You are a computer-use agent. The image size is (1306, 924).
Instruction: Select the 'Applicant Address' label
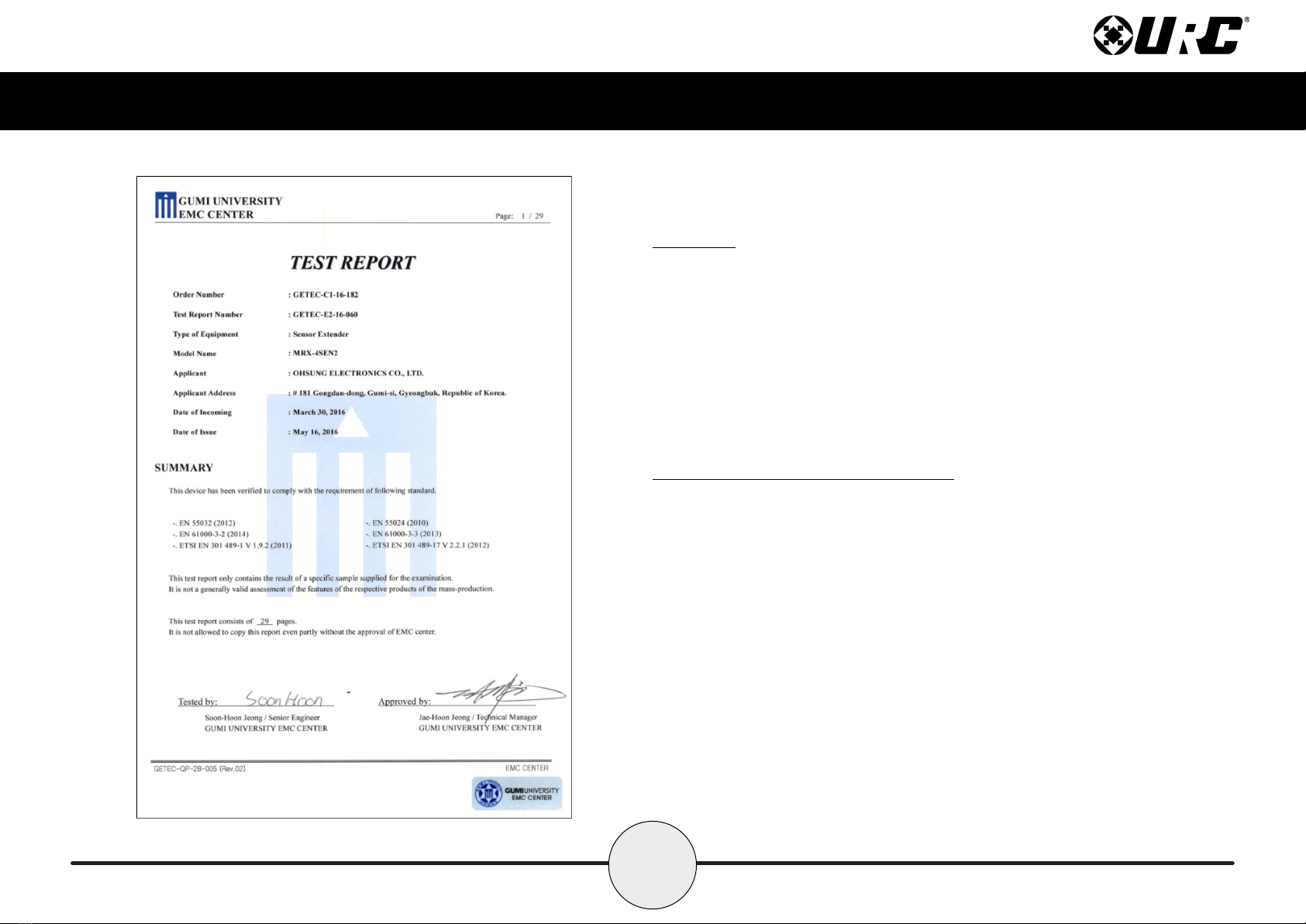tap(204, 393)
